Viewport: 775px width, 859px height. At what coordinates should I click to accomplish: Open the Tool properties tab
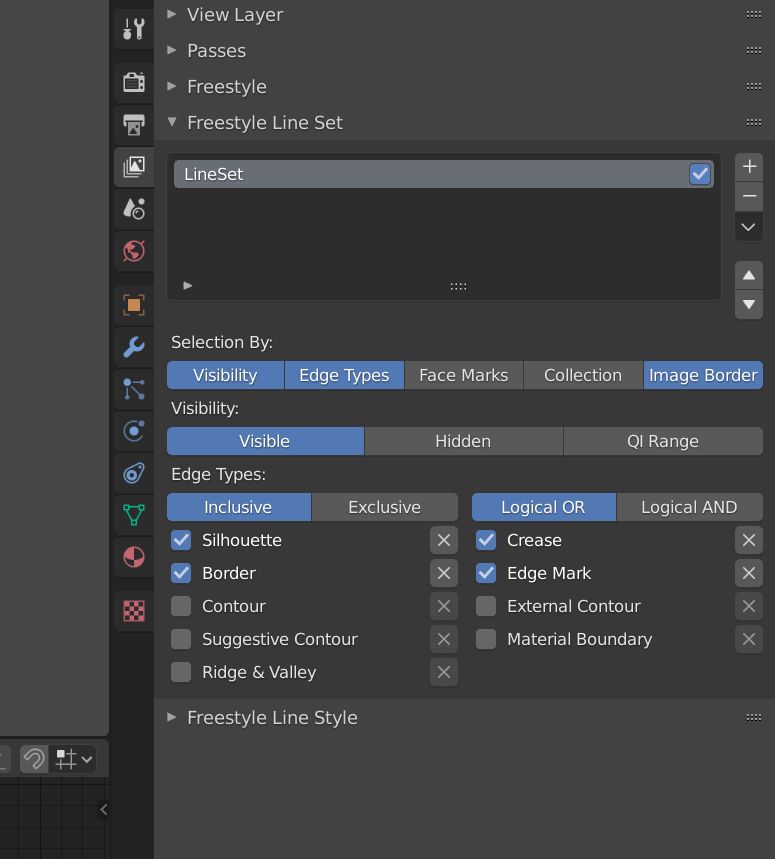[134, 28]
